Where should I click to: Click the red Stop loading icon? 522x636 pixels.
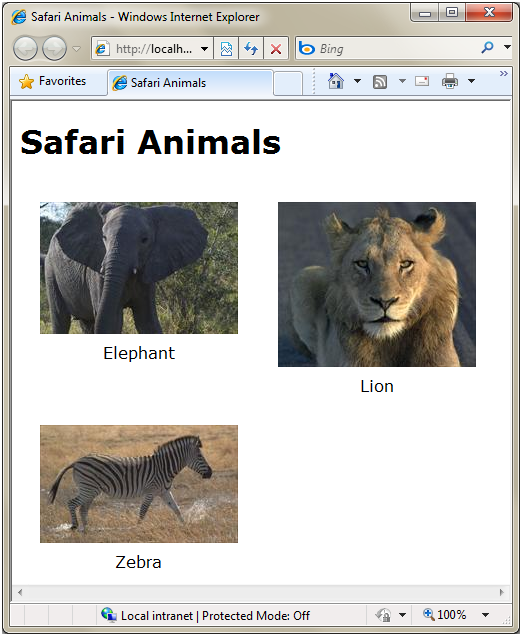[x=276, y=49]
